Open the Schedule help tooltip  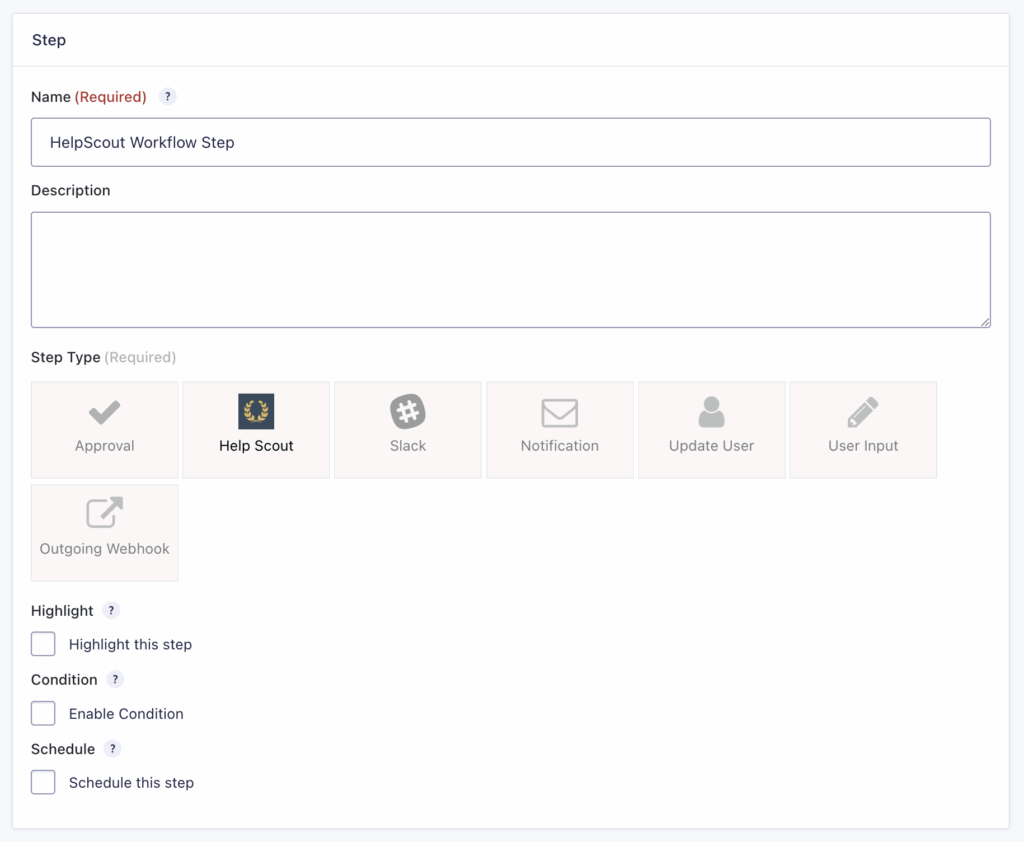111,748
